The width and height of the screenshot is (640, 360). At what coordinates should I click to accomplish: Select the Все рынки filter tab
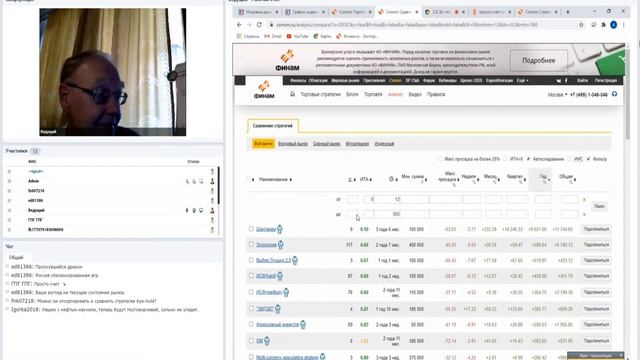[x=263, y=144]
